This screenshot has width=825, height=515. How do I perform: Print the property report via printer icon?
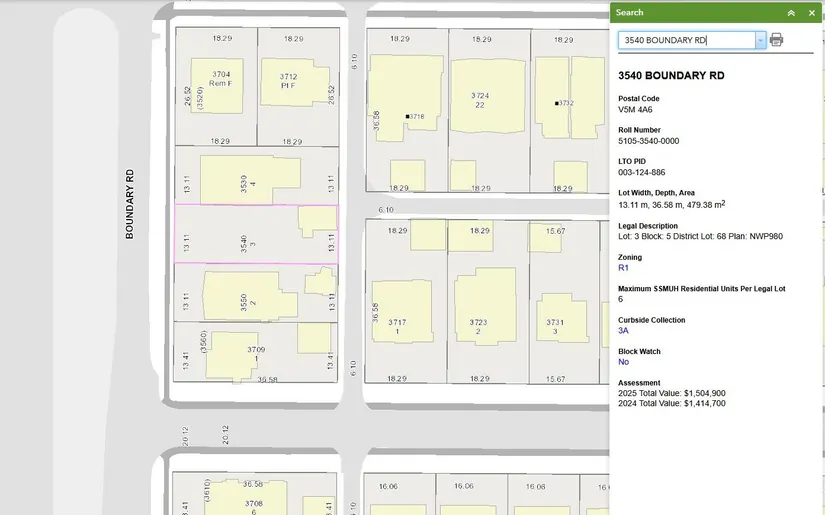(777, 40)
